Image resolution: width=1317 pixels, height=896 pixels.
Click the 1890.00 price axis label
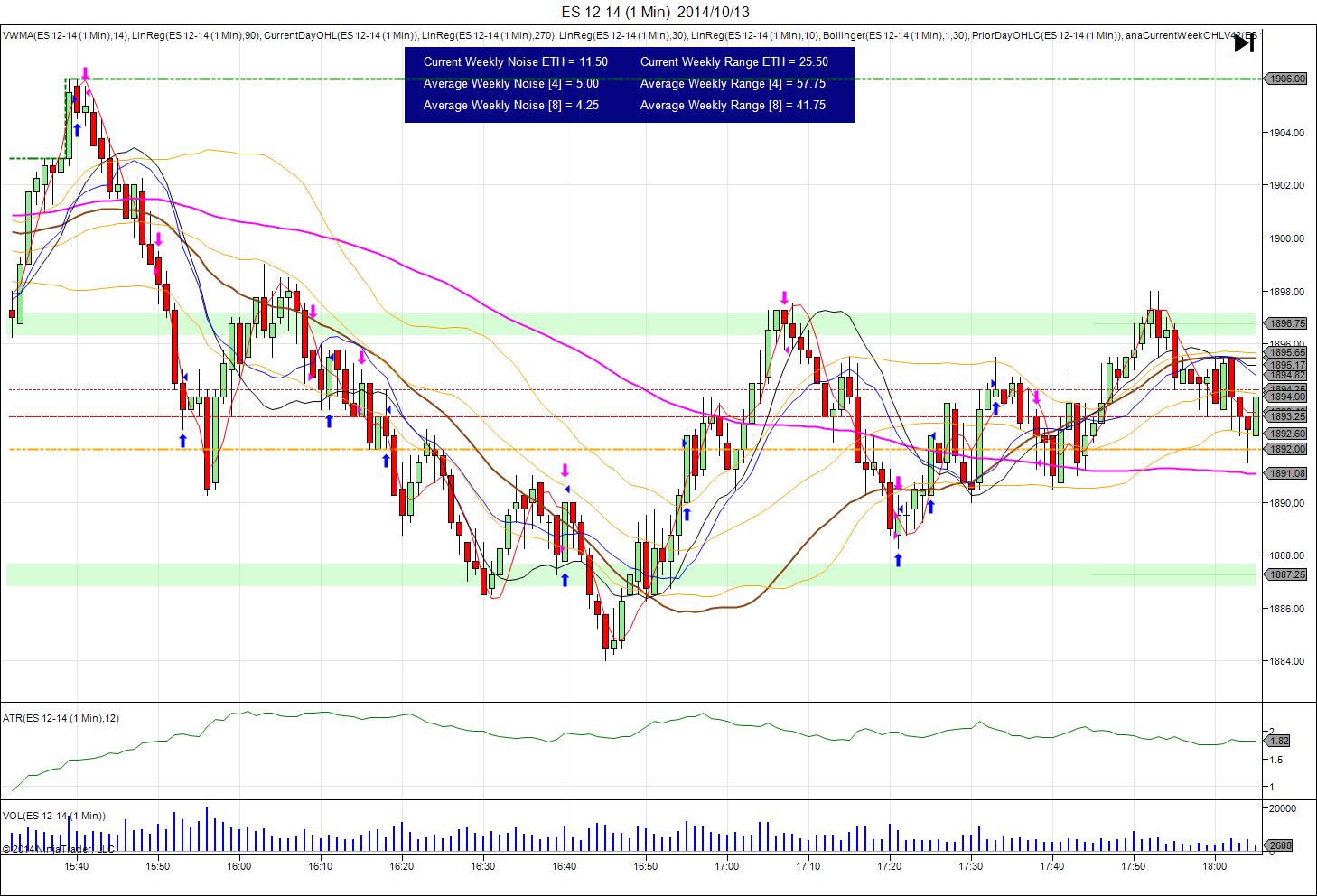1286,502
